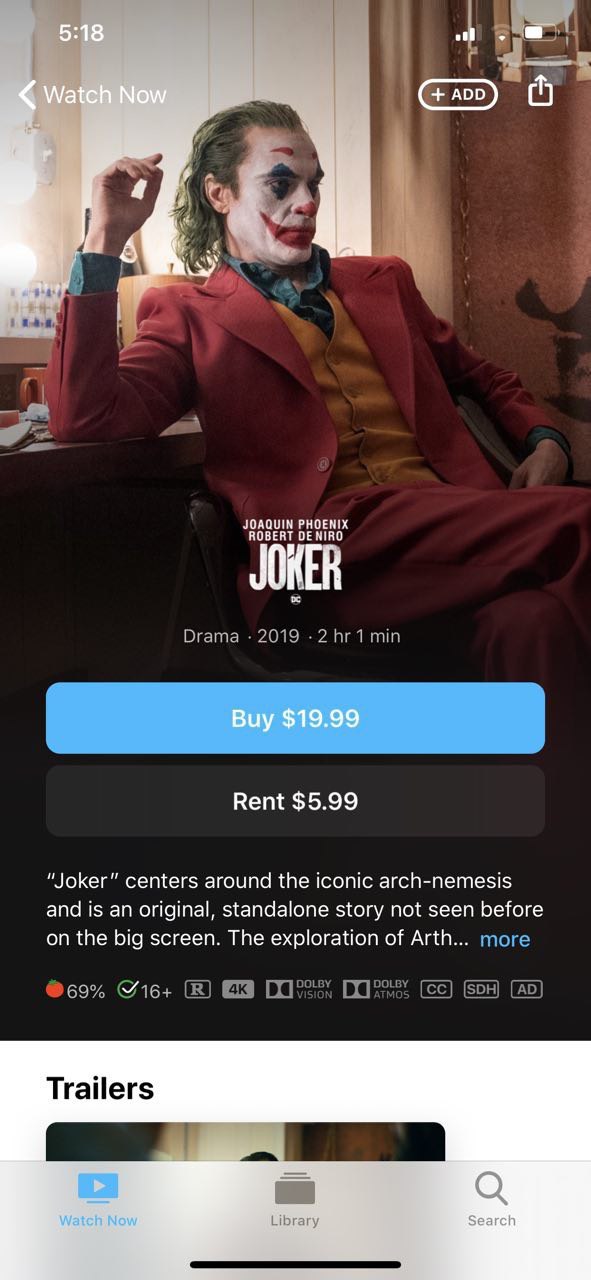Tap the SDH subtitles badge
Viewport: 591px width, 1280px height.
[481, 989]
